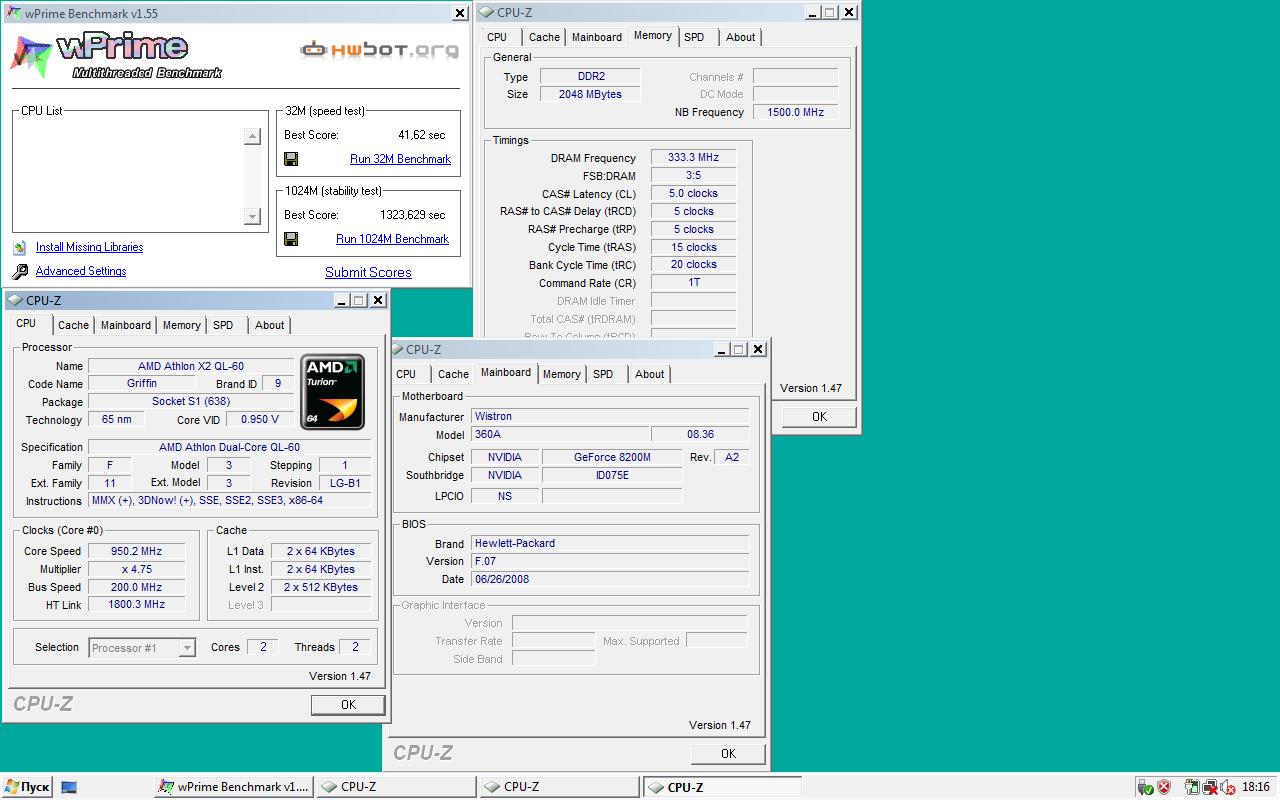Select the active bold CPU-Z taskbar button

coord(722,787)
